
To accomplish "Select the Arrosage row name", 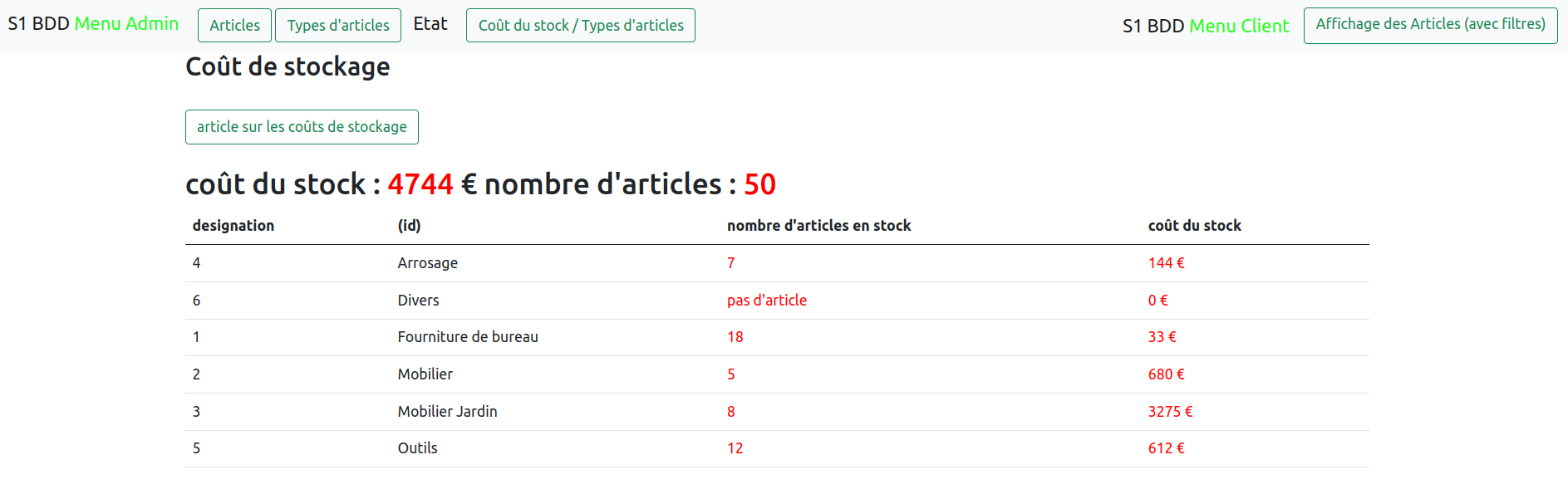I will (427, 263).
